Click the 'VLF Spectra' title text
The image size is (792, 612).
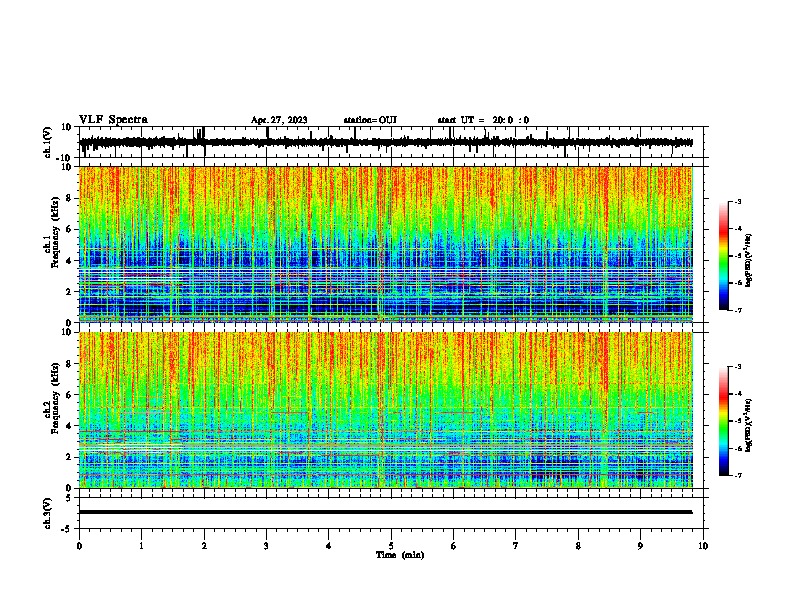[113, 119]
